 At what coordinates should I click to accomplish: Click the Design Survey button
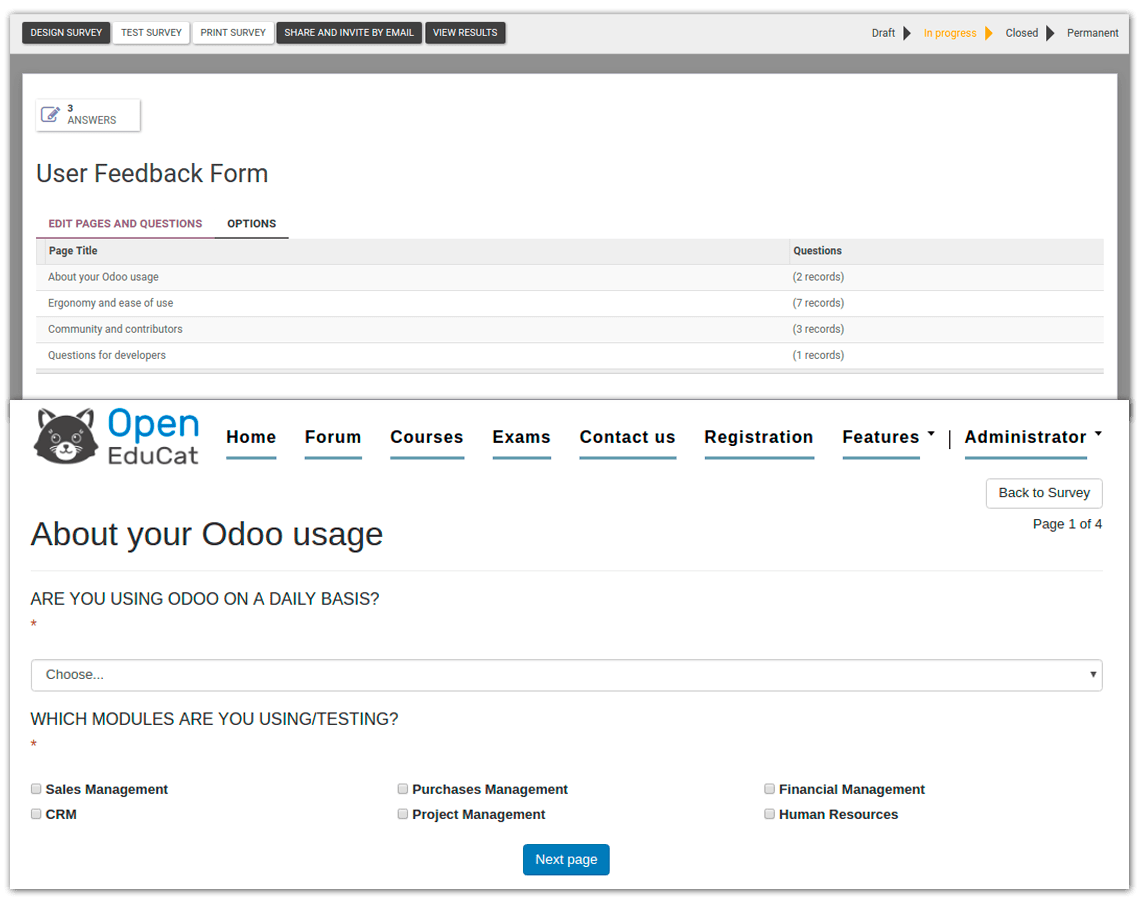pyautogui.click(x=66, y=33)
